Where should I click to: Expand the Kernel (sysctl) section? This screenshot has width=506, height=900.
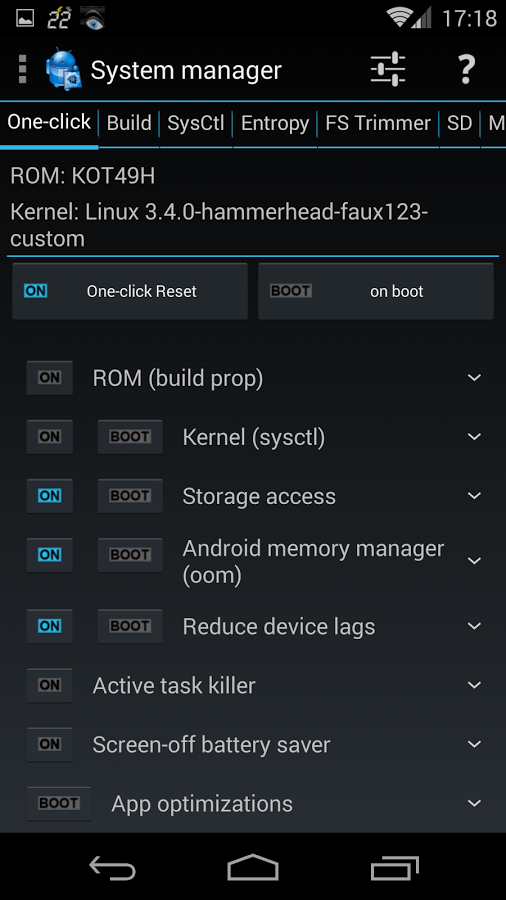pyautogui.click(x=474, y=437)
